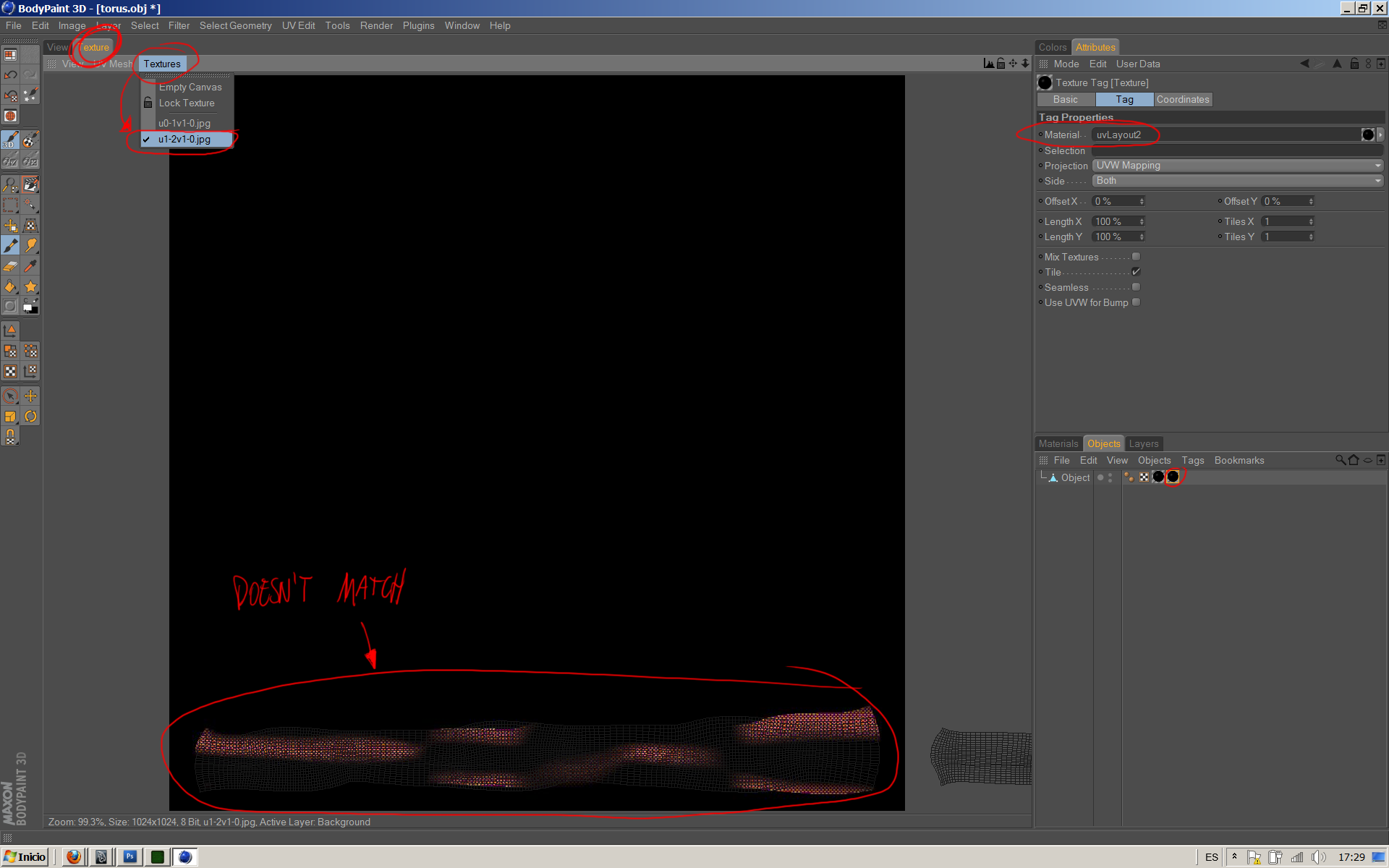Open the Basic tab of Texture Tag
This screenshot has height=868, width=1389.
pos(1066,99)
